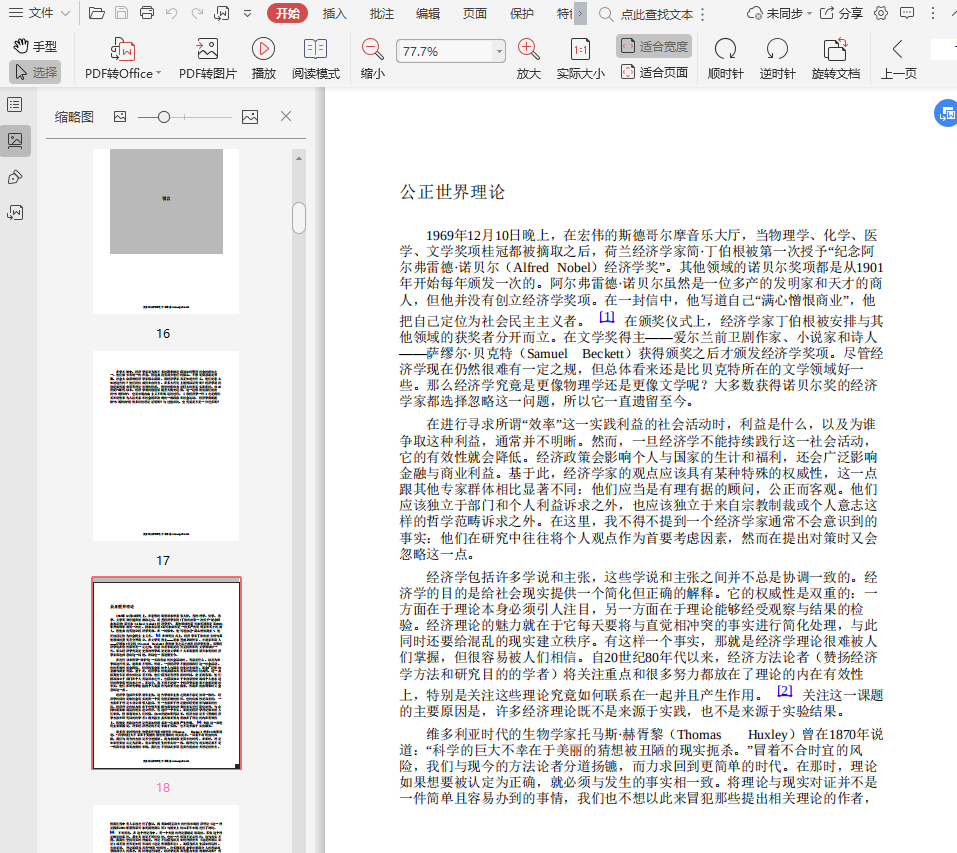Click the thumbnail size slider handle
The image size is (957, 853).
(164, 117)
